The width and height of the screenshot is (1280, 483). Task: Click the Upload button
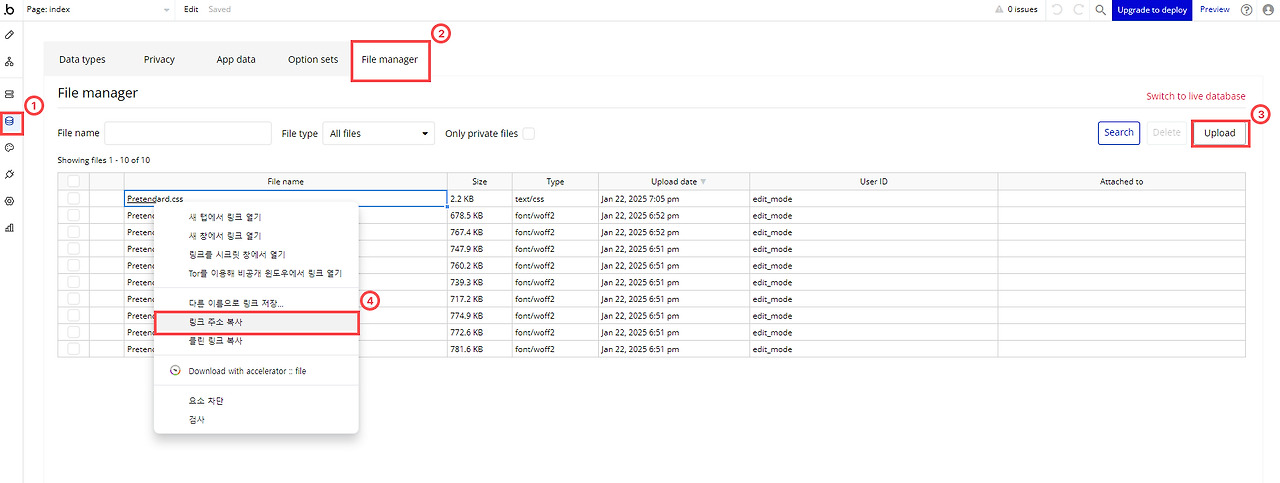(x=1219, y=133)
